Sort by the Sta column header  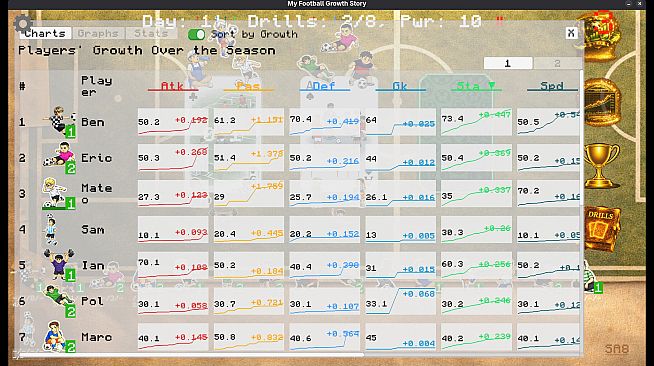(476, 86)
